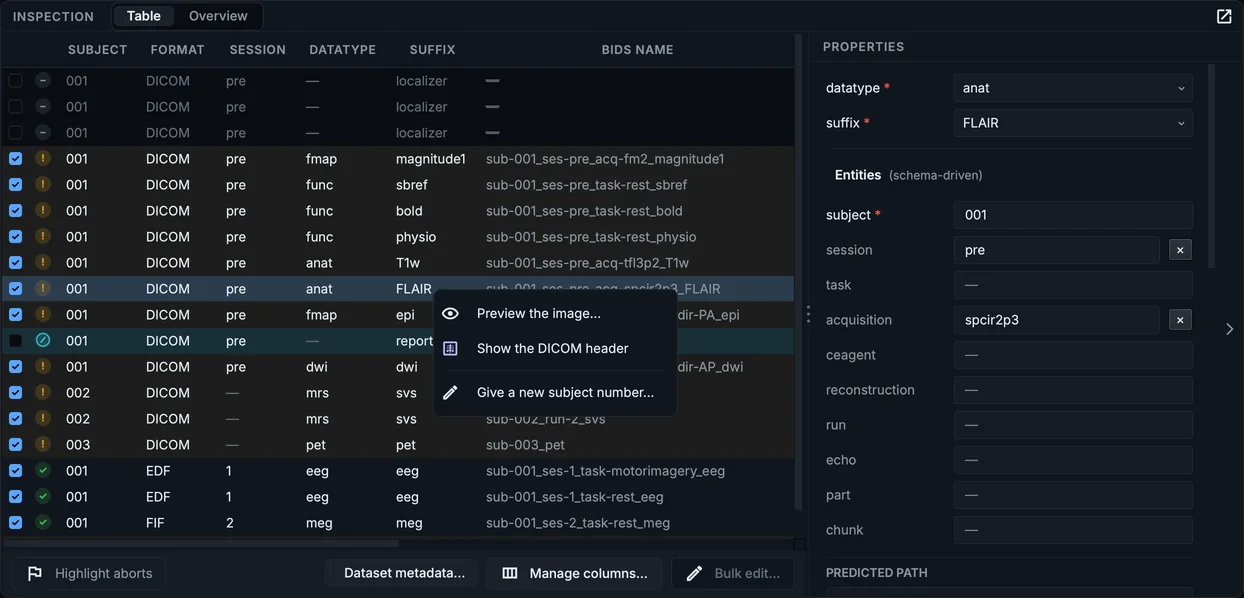Click the columns icon in Manage columns

510,574
